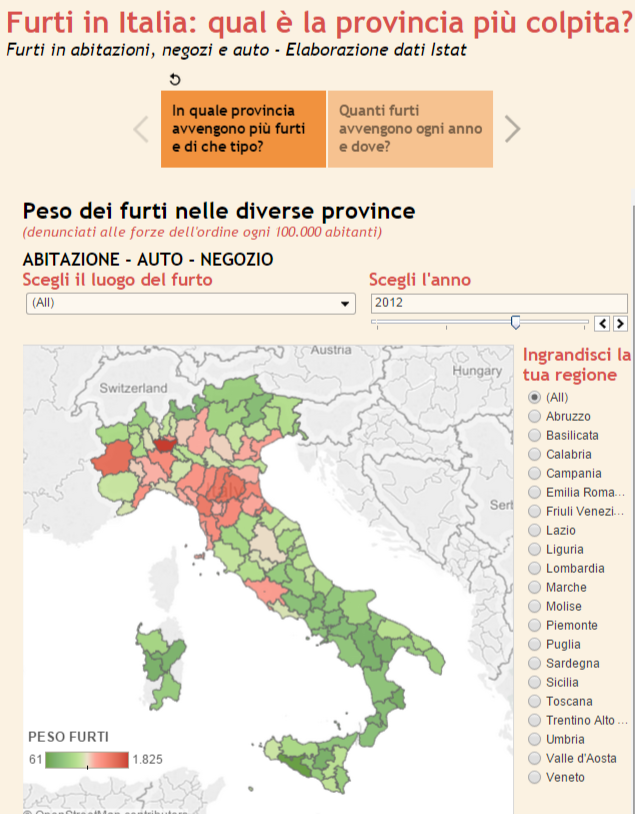Select the Abruzzo region option
Viewport: 635px width, 814px height.
(534, 416)
